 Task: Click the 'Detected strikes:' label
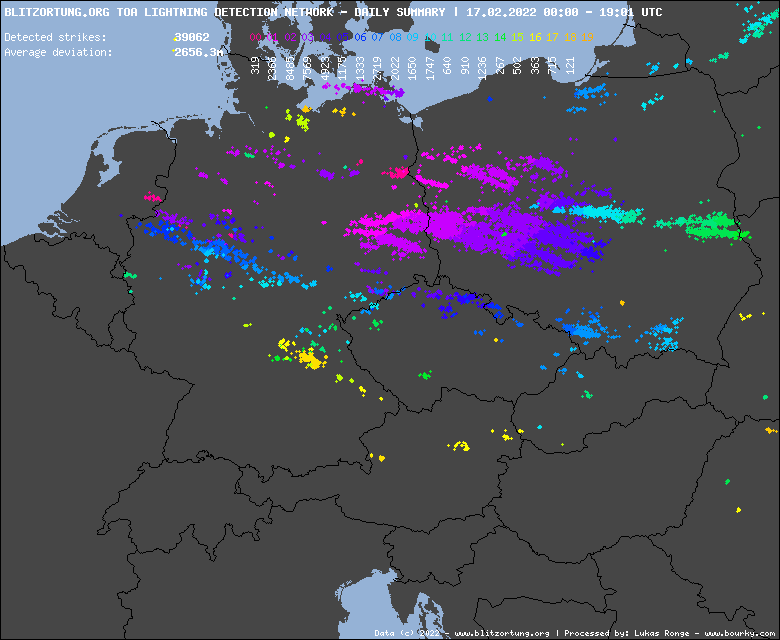[x=55, y=37]
